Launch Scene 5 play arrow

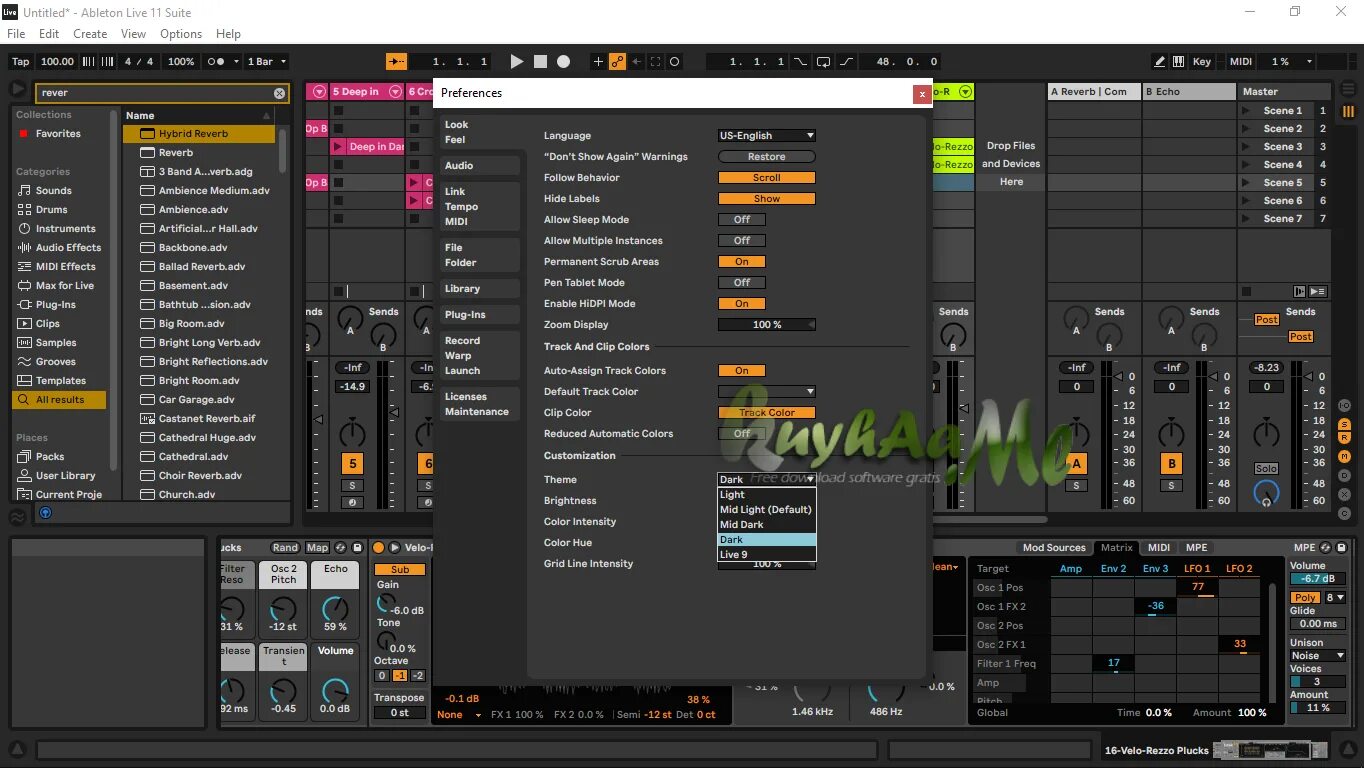coord(1246,183)
